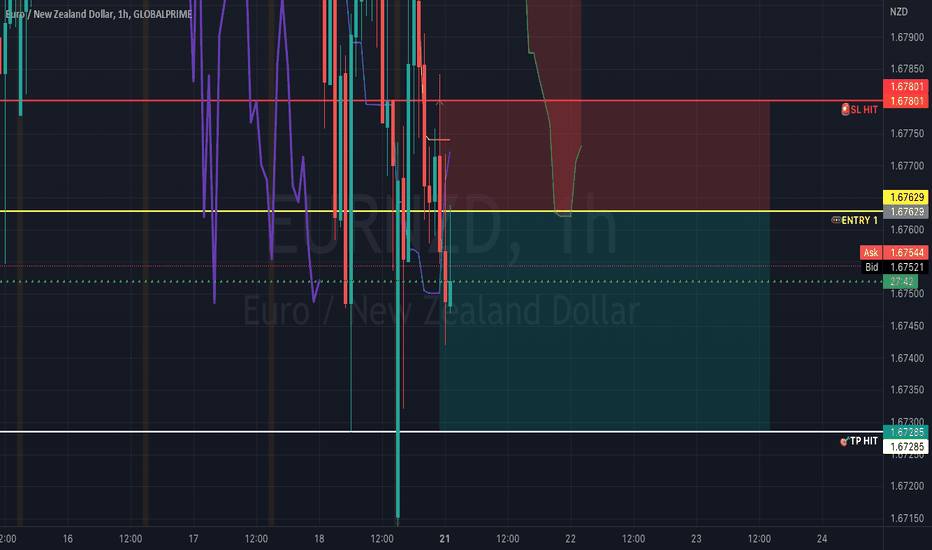The height and width of the screenshot is (550, 932).
Task: Click the 1.67750 price axis value
Action: (x=907, y=134)
